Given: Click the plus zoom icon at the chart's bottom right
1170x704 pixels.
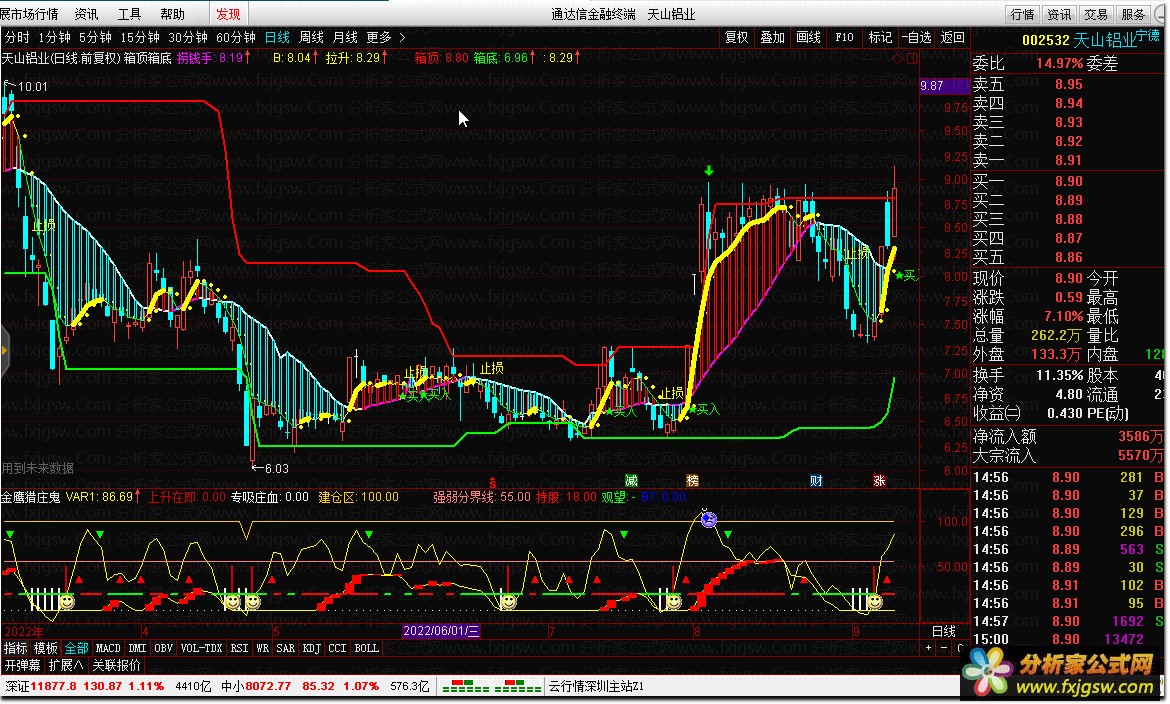Looking at the screenshot, I should tap(929, 647).
